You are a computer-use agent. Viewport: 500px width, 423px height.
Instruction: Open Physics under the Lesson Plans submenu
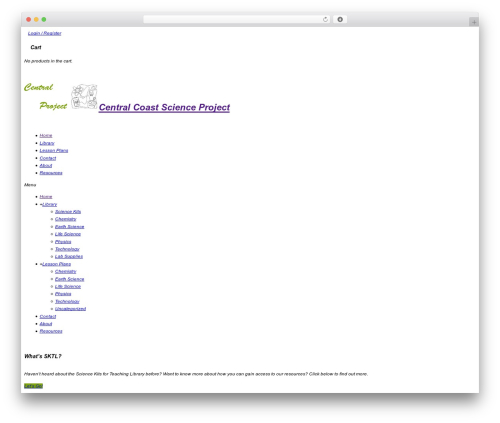tap(63, 294)
